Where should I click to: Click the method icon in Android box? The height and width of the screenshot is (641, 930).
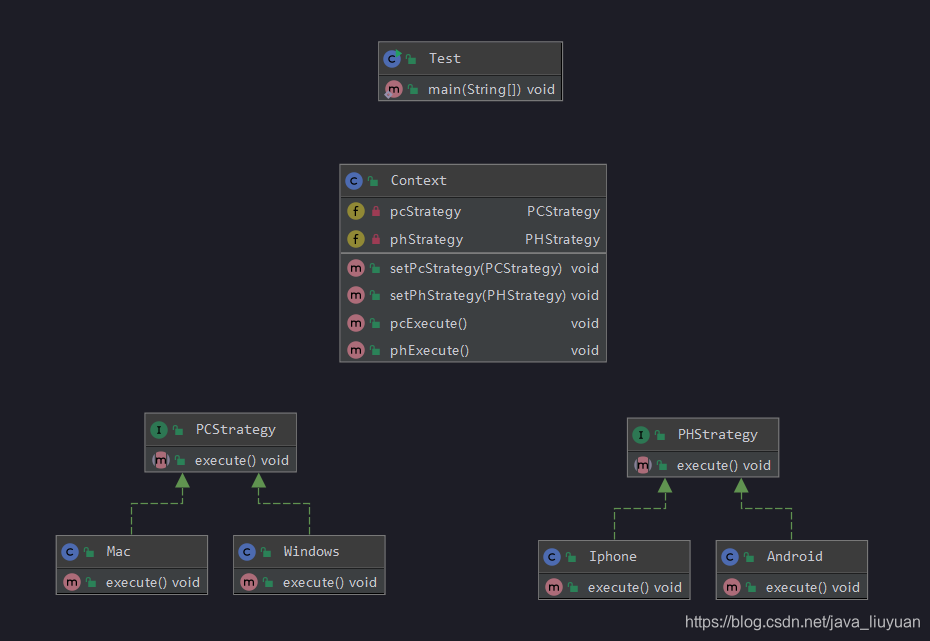pos(732,587)
